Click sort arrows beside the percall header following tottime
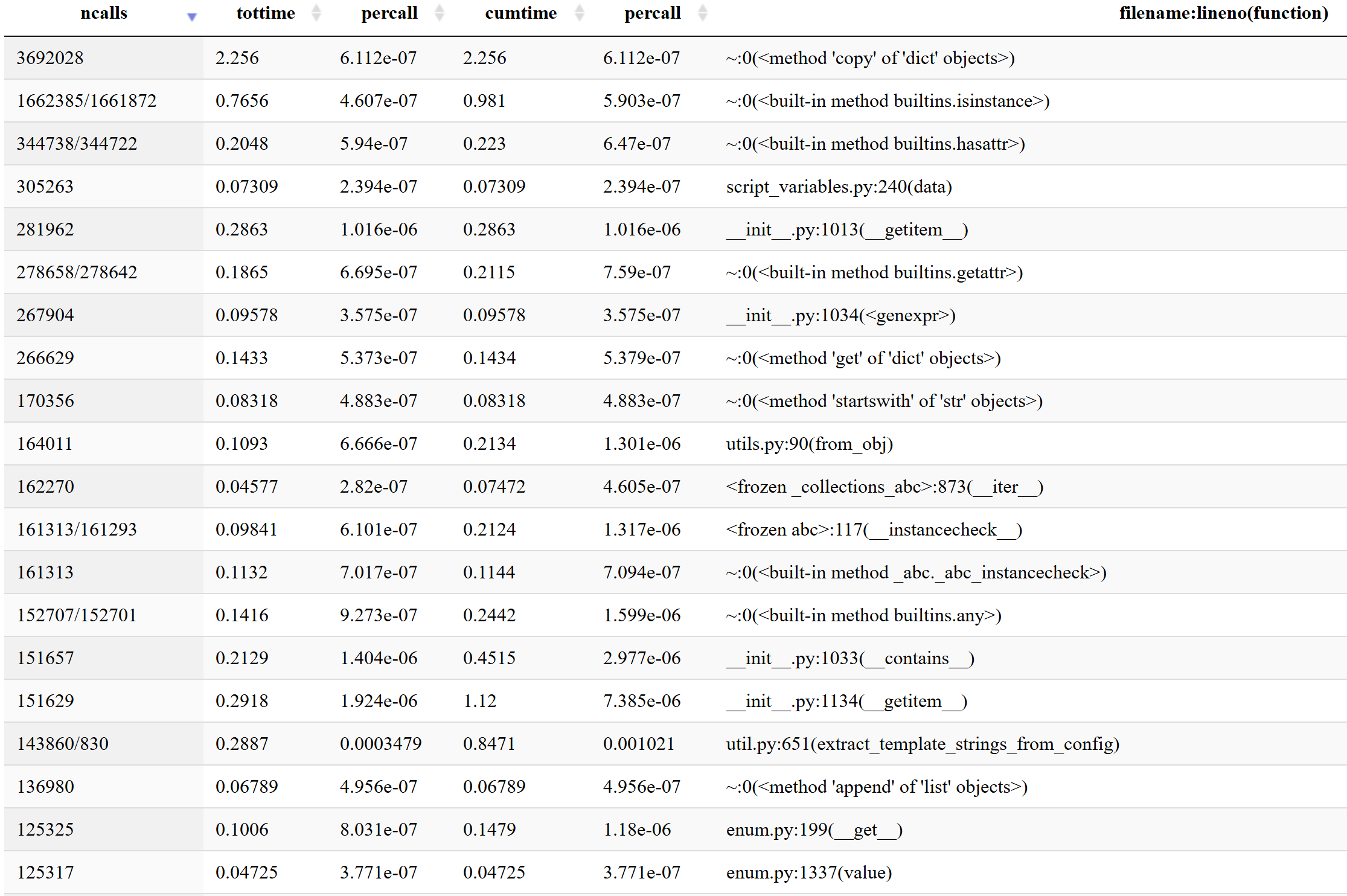This screenshot has height=896, width=1347. tap(440, 13)
